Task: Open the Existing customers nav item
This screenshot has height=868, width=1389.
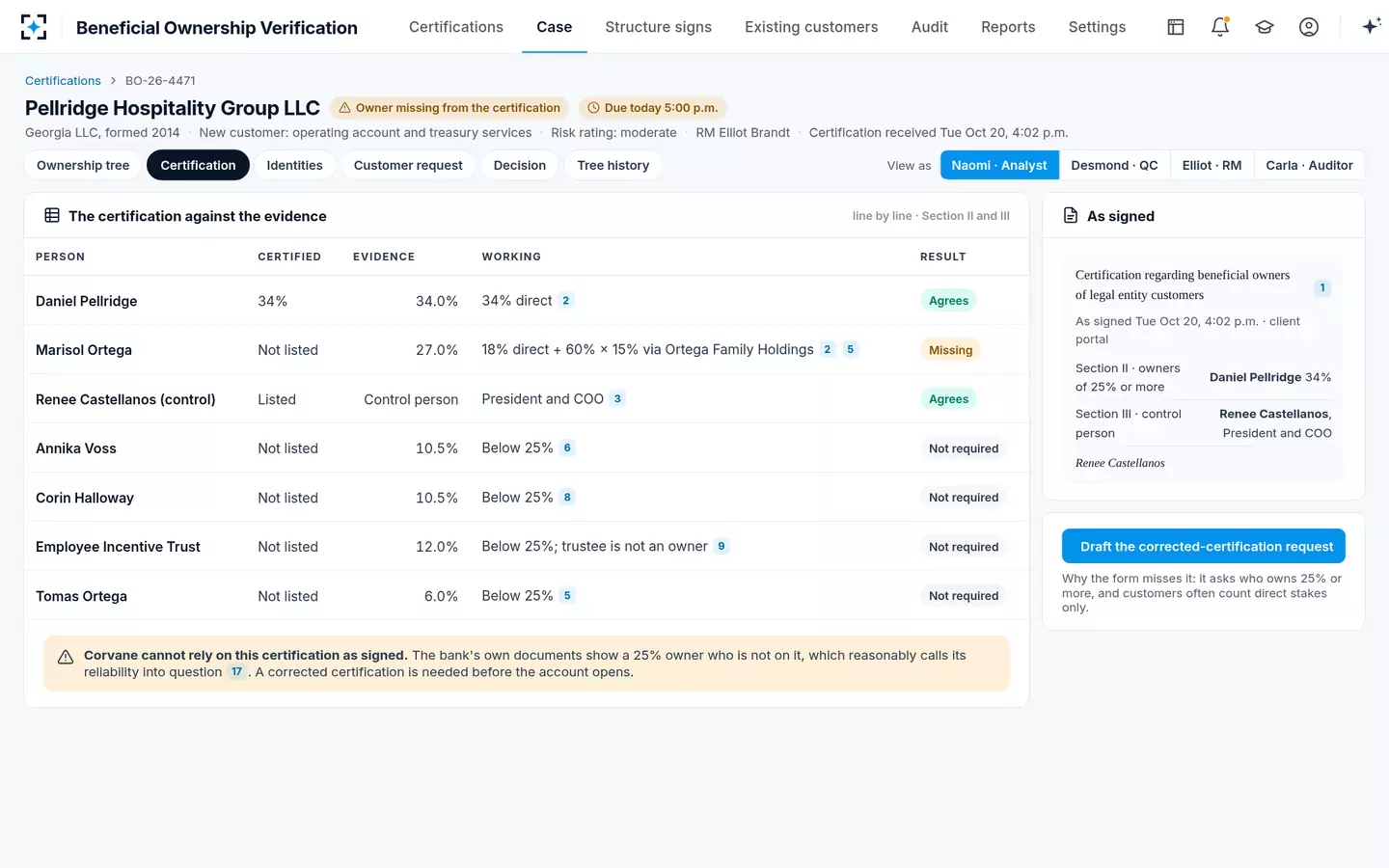Action: (x=811, y=27)
